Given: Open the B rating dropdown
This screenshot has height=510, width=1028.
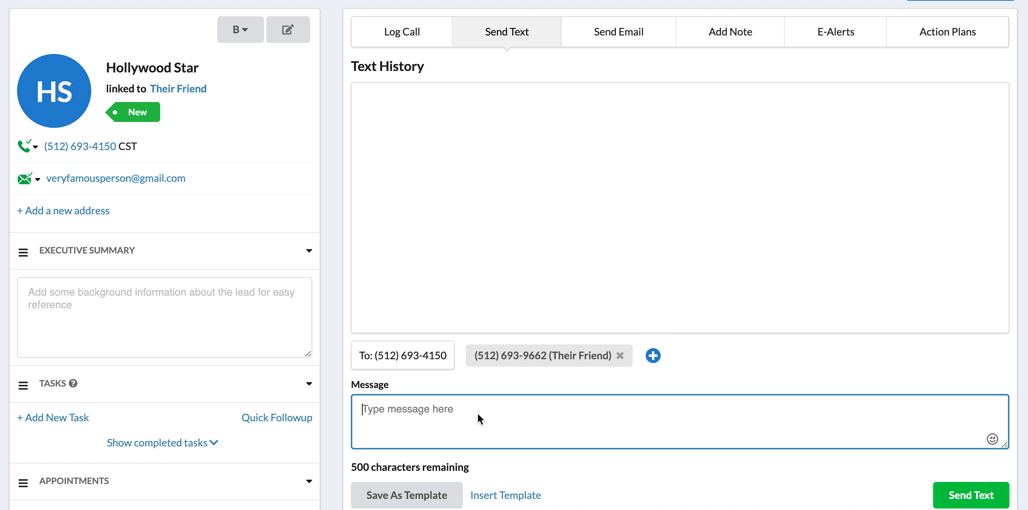Looking at the screenshot, I should click(x=240, y=30).
